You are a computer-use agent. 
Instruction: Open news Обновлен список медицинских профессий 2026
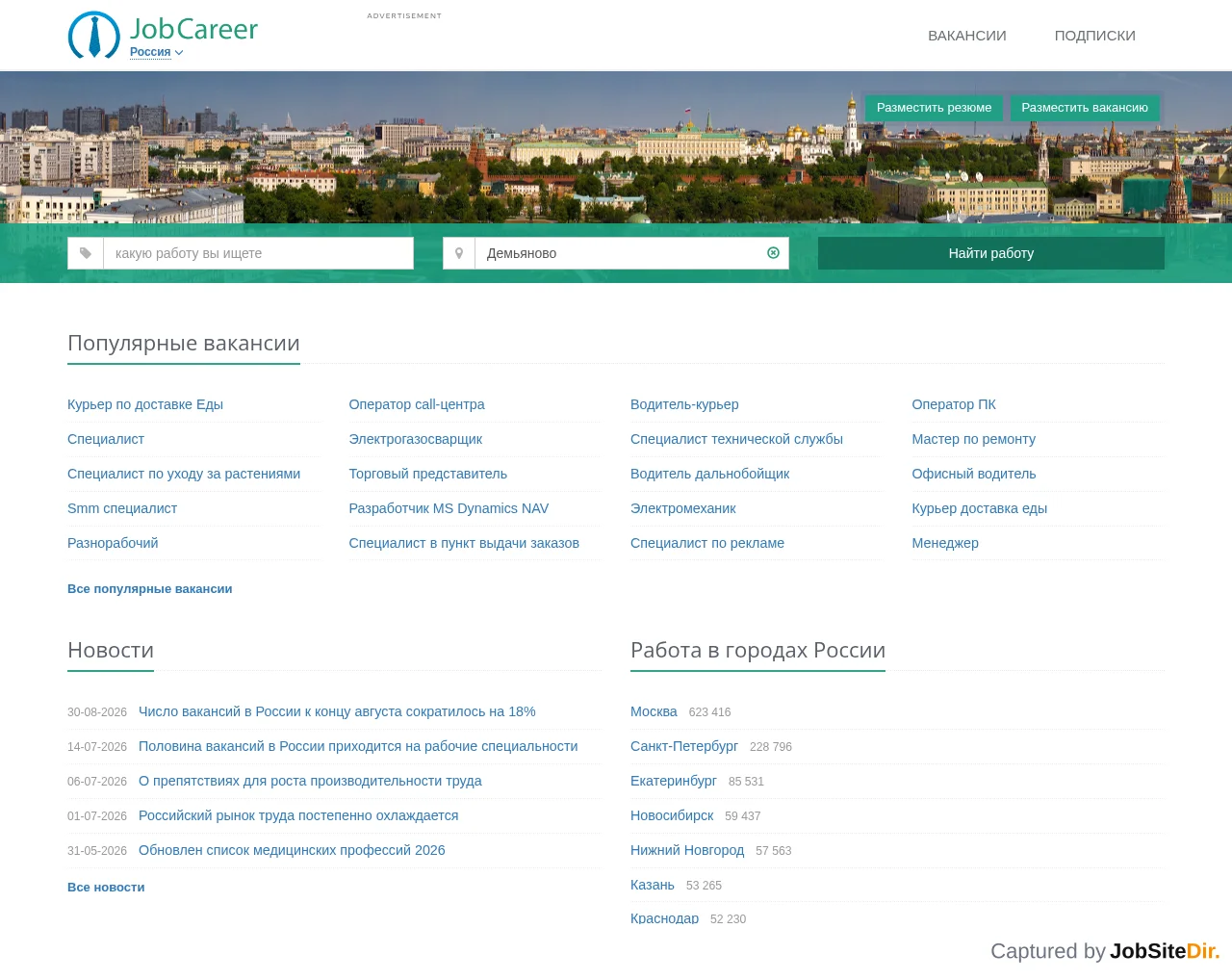click(x=292, y=850)
